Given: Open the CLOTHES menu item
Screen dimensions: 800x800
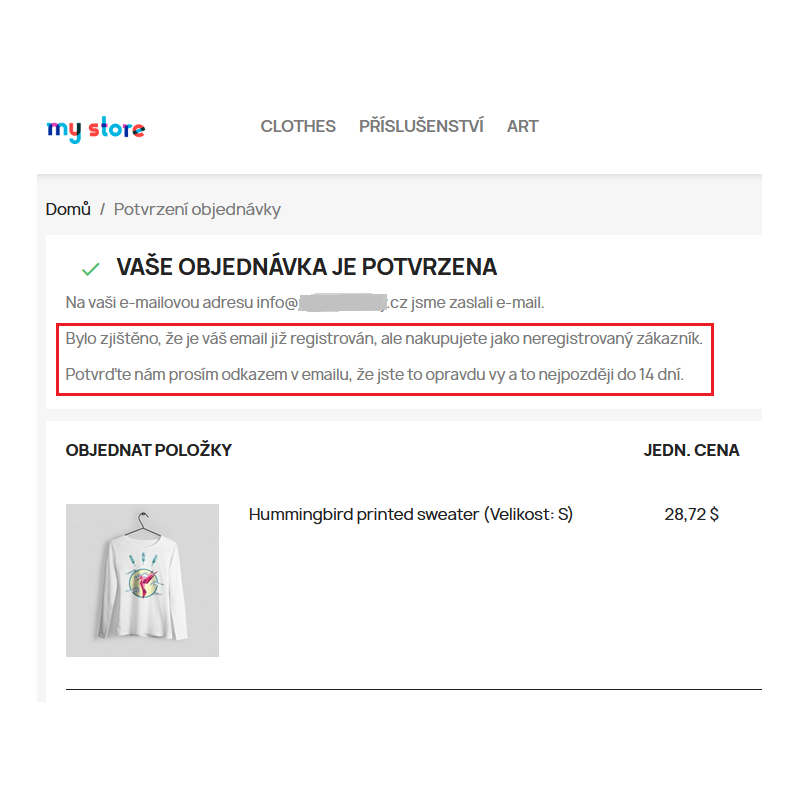Looking at the screenshot, I should coord(298,126).
